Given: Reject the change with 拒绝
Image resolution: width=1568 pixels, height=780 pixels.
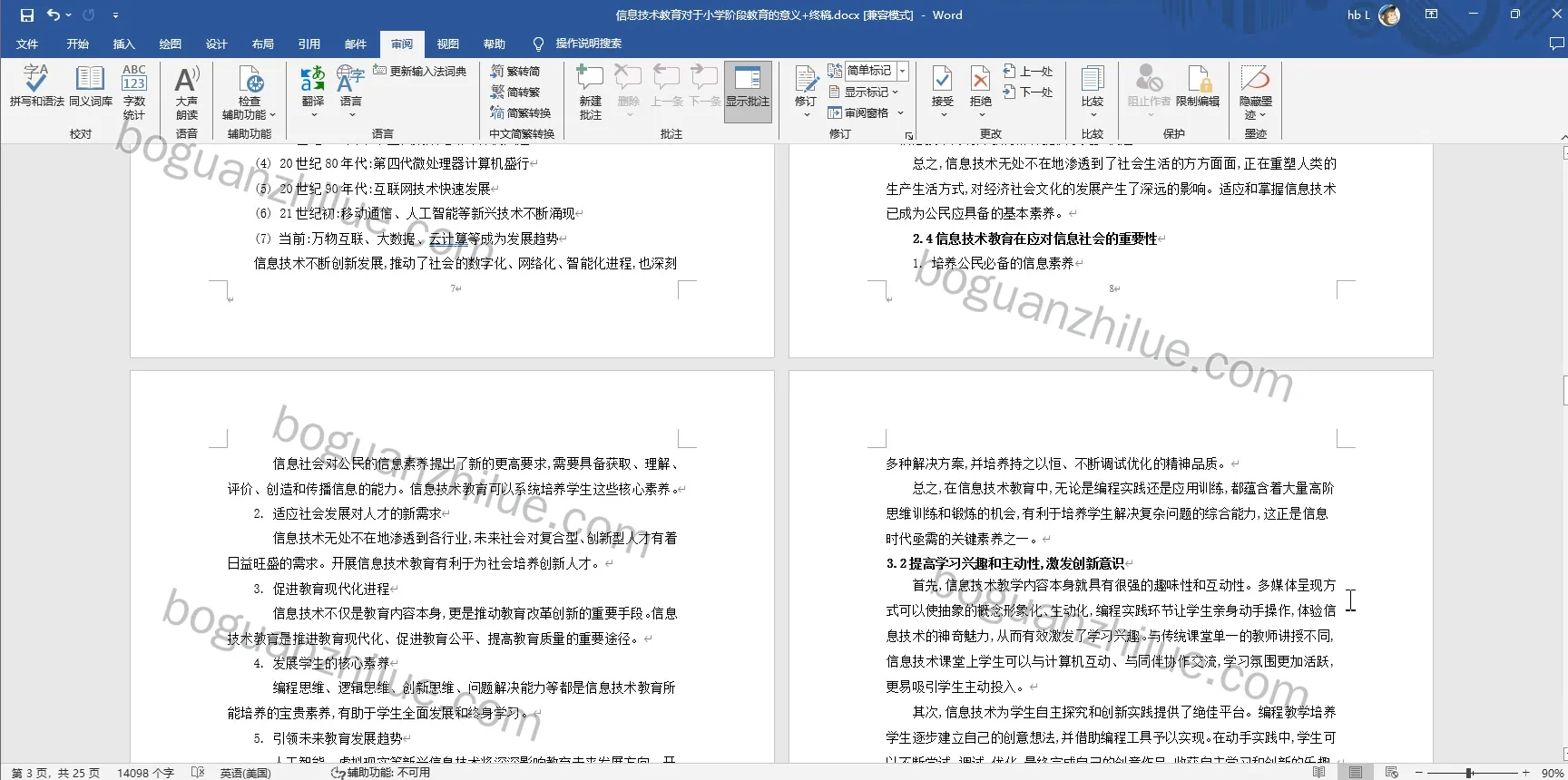Looking at the screenshot, I should pyautogui.click(x=981, y=92).
